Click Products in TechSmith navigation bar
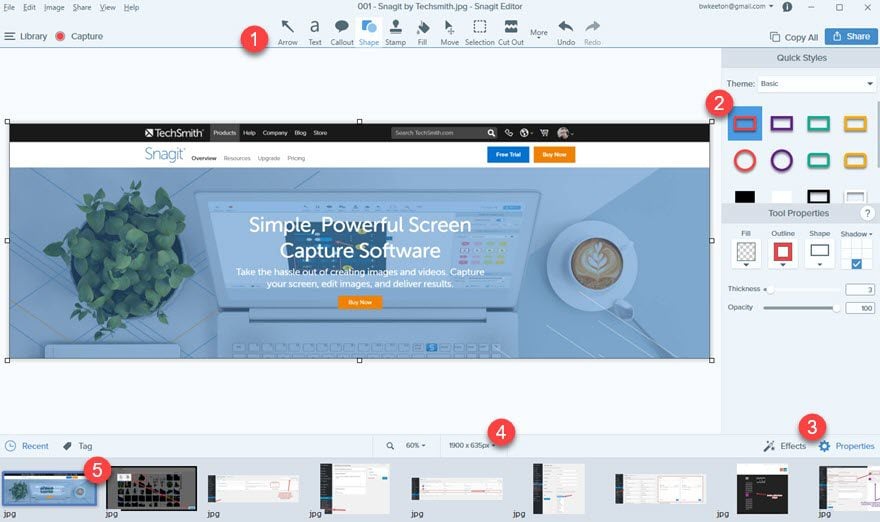 click(x=224, y=133)
